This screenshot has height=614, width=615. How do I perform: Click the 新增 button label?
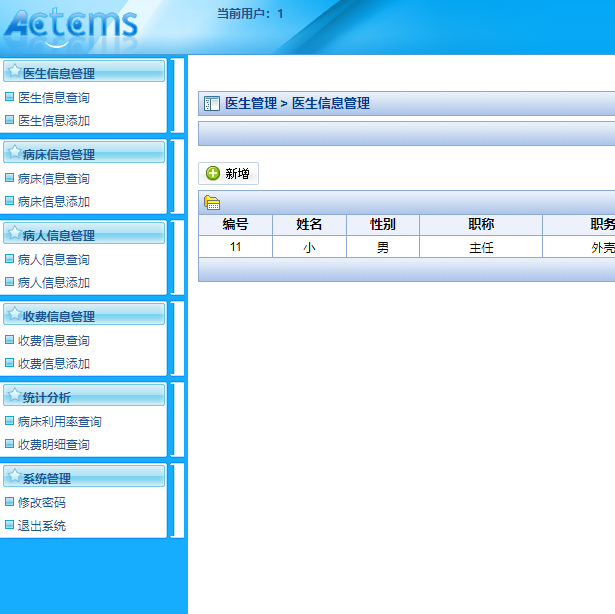coord(237,173)
